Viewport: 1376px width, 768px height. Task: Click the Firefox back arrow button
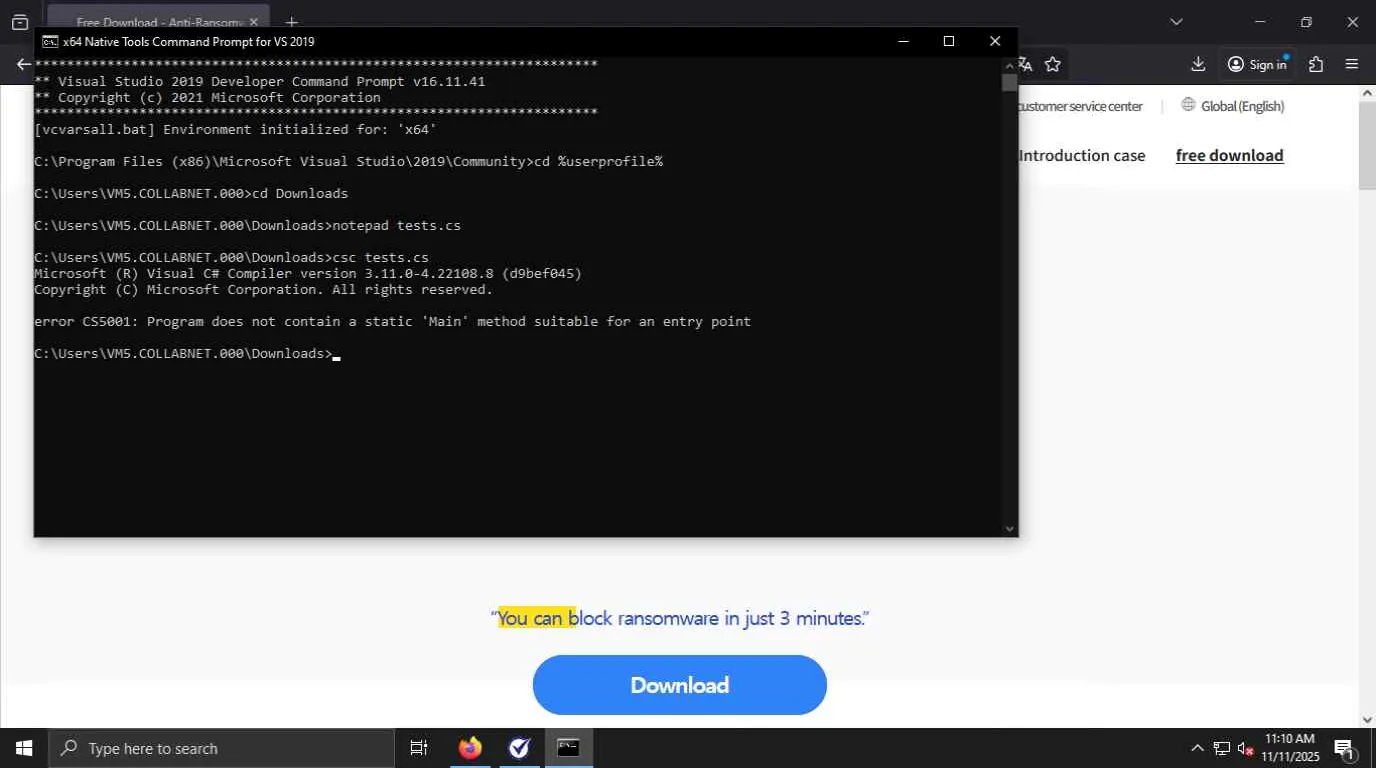[24, 64]
